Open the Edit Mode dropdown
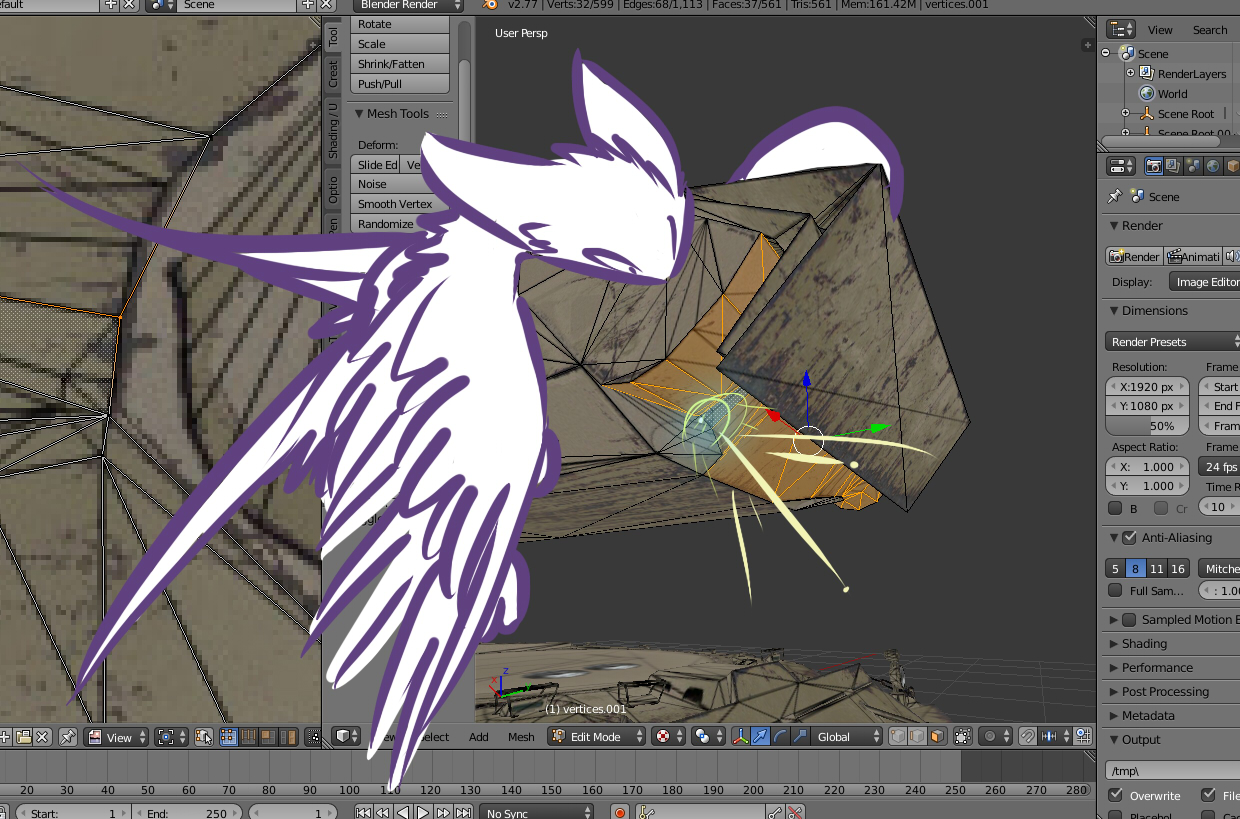Screen dimensions: 1240x819 click(596, 737)
